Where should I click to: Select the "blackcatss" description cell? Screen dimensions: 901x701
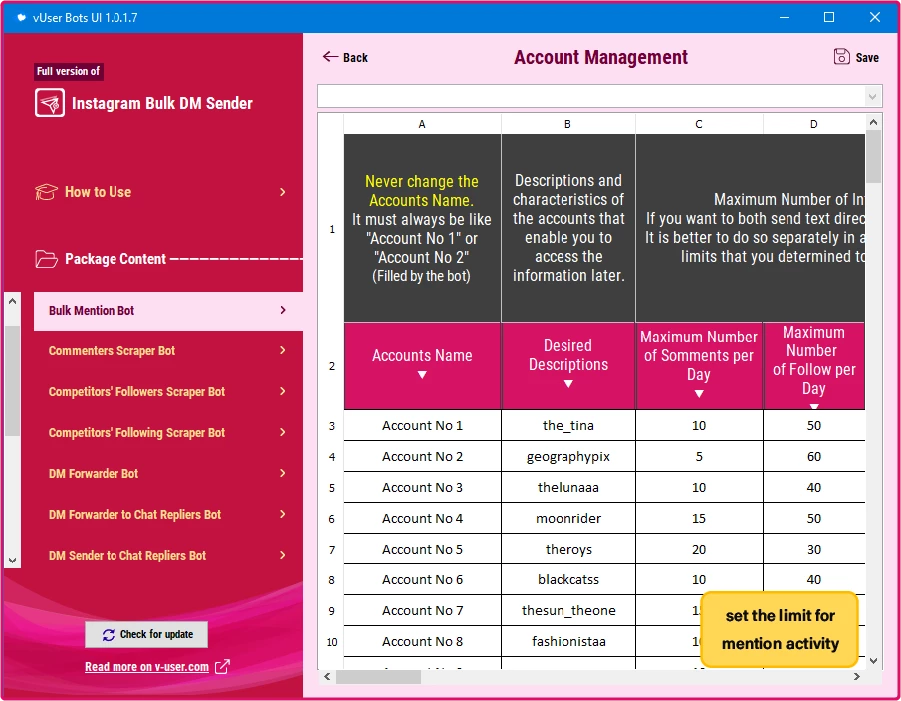tap(568, 580)
